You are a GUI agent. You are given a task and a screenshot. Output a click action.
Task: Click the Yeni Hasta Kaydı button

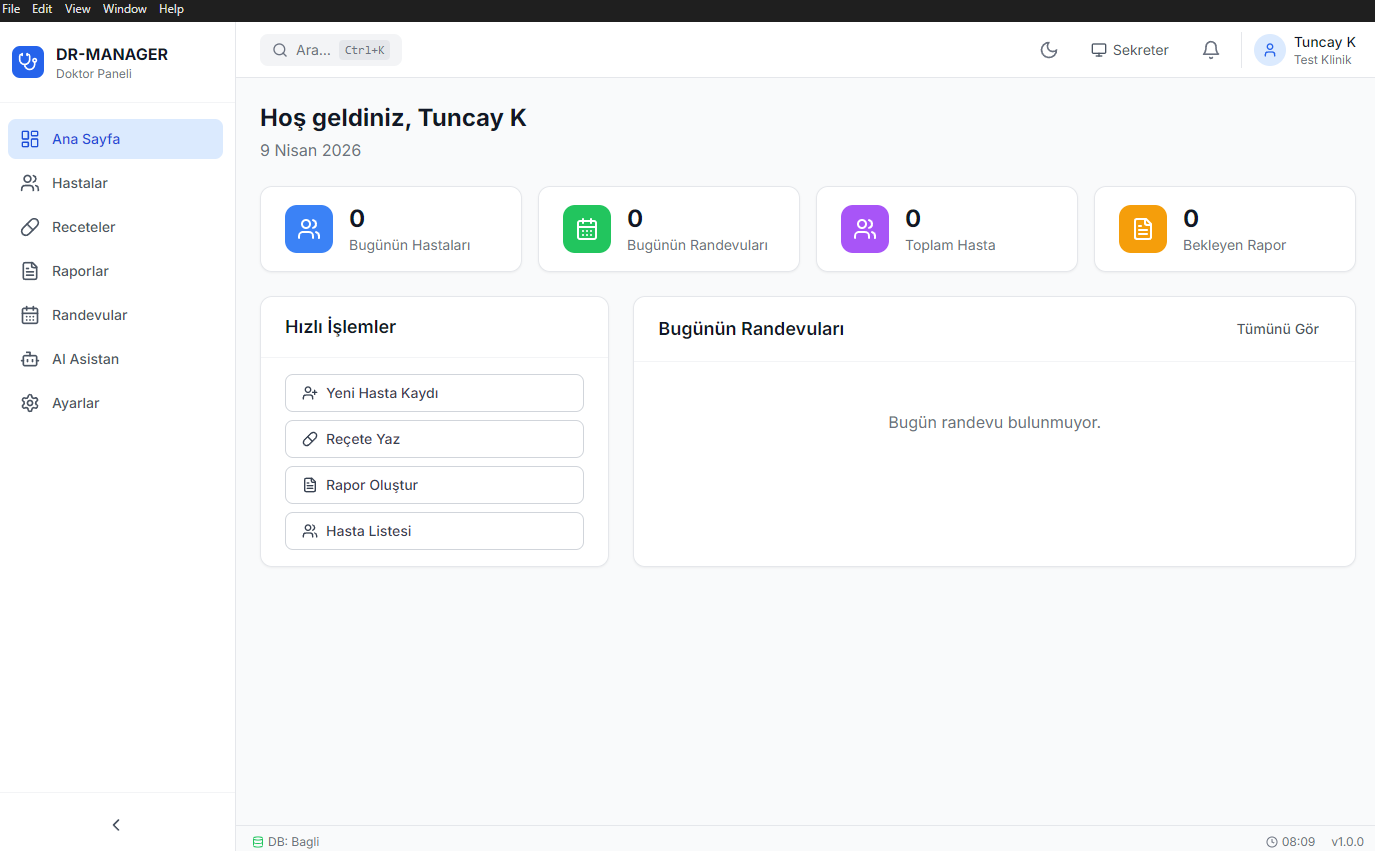click(x=434, y=392)
